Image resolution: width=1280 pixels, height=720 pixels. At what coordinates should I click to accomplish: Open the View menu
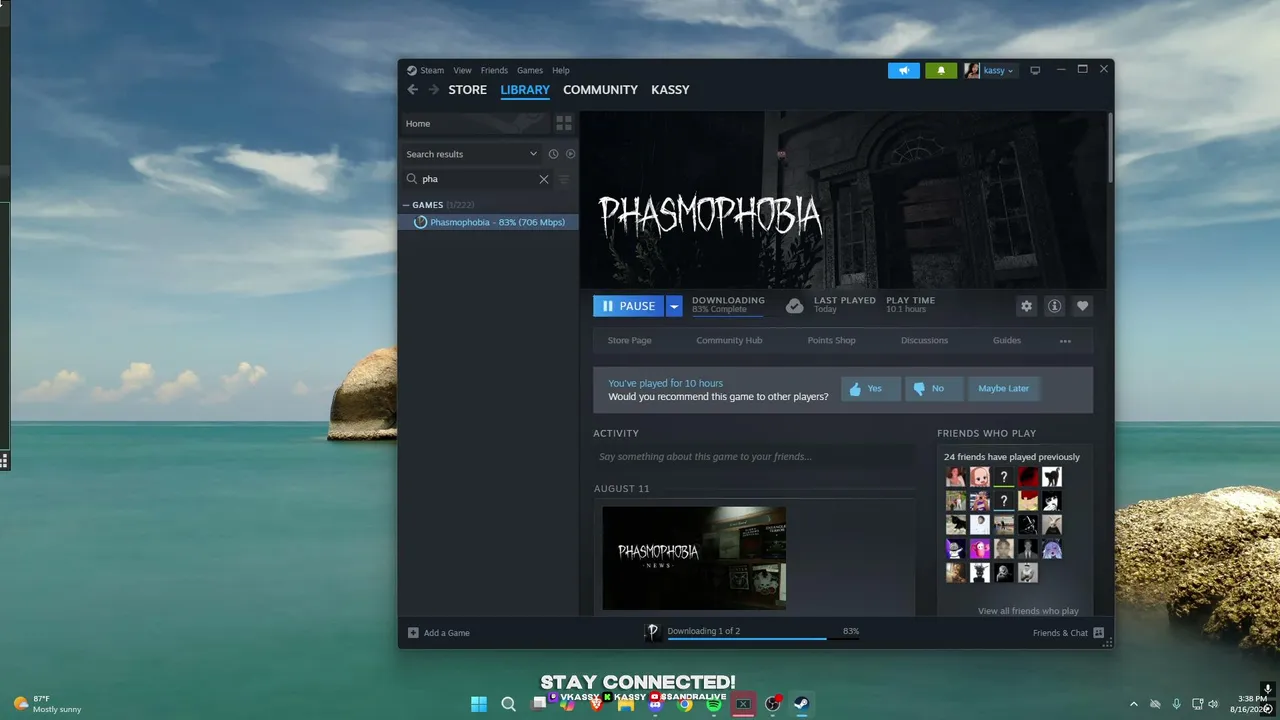tap(462, 70)
